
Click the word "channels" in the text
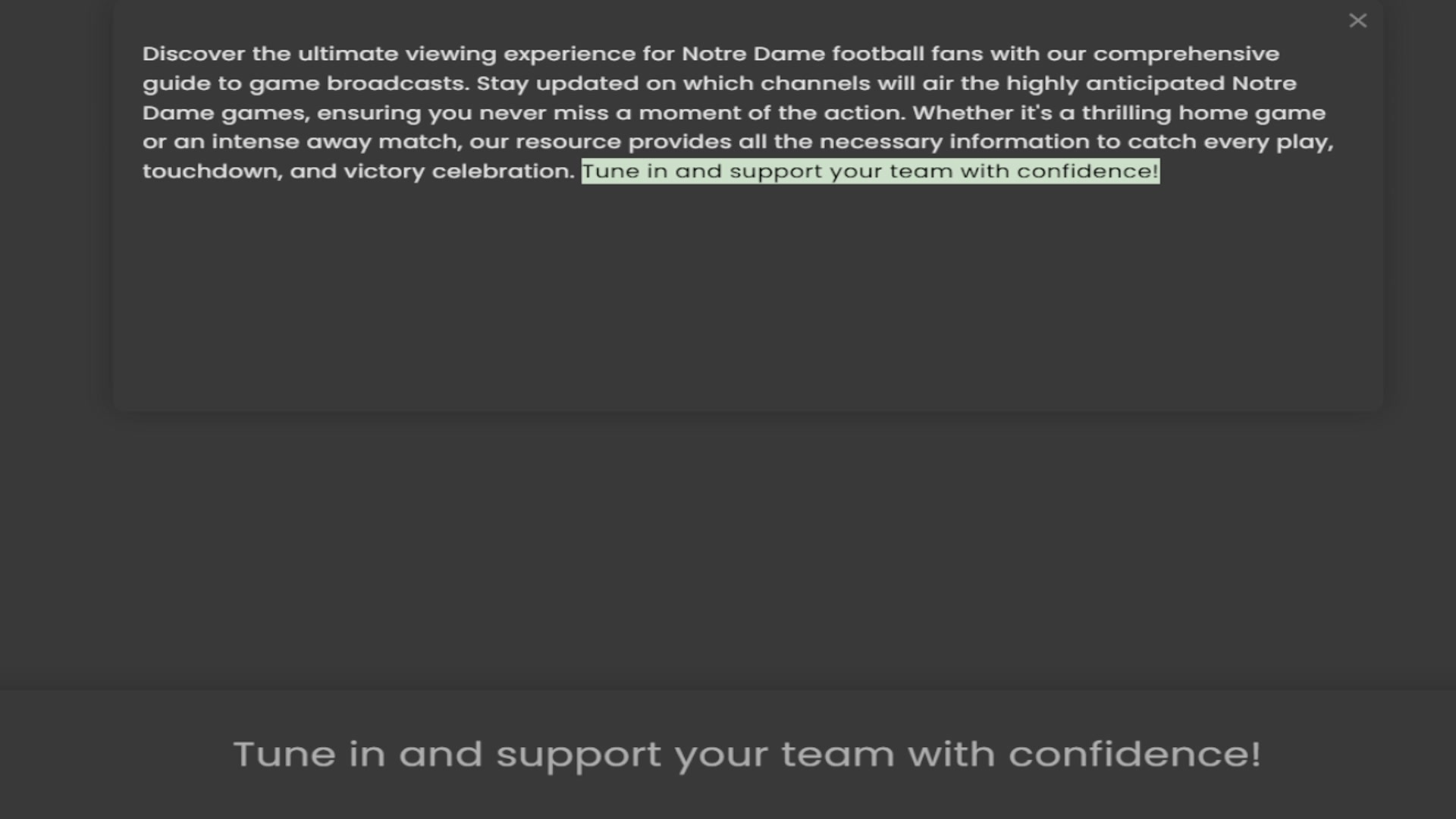click(815, 83)
